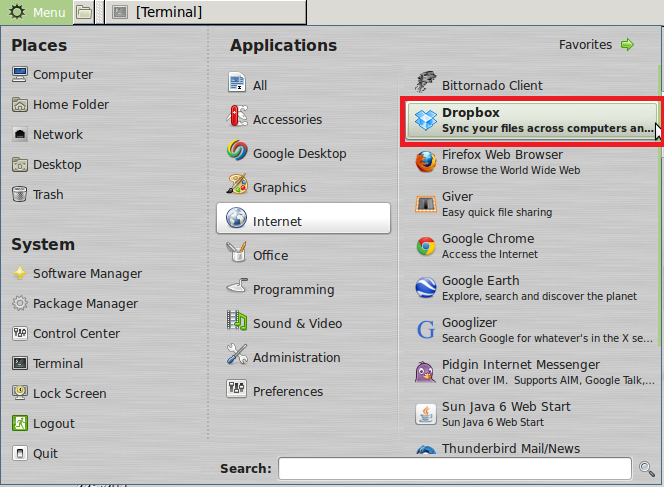The width and height of the screenshot is (664, 487).
Task: Click the 'Software Manager' label
Action: click(x=88, y=274)
